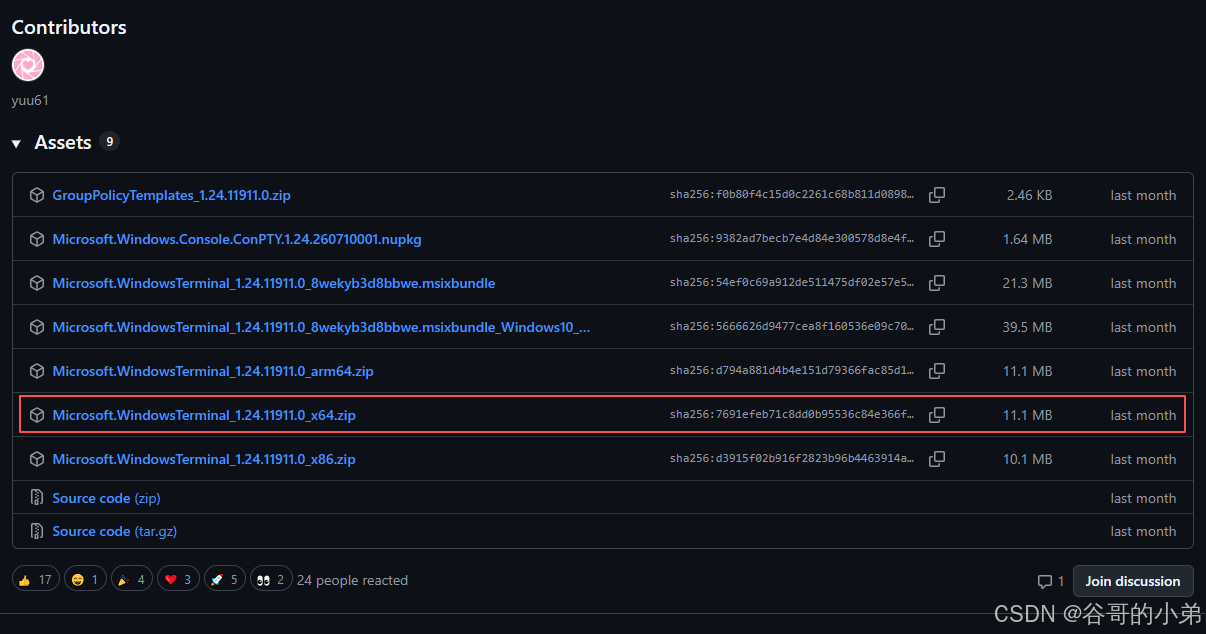Click package icon beside ConPTY nupkg
1206x634 pixels.
37,239
